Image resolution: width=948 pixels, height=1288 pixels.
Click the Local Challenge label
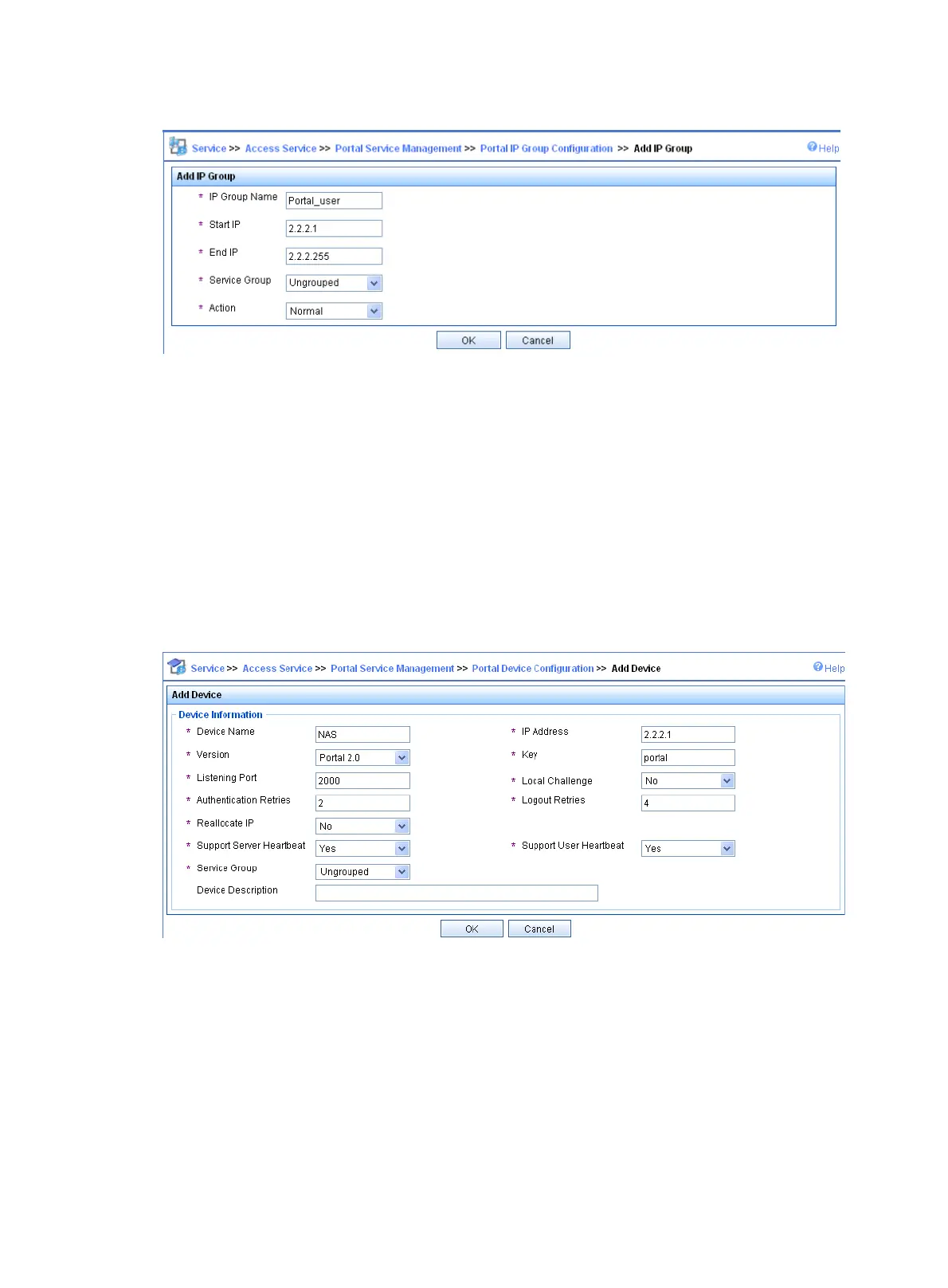[557, 781]
